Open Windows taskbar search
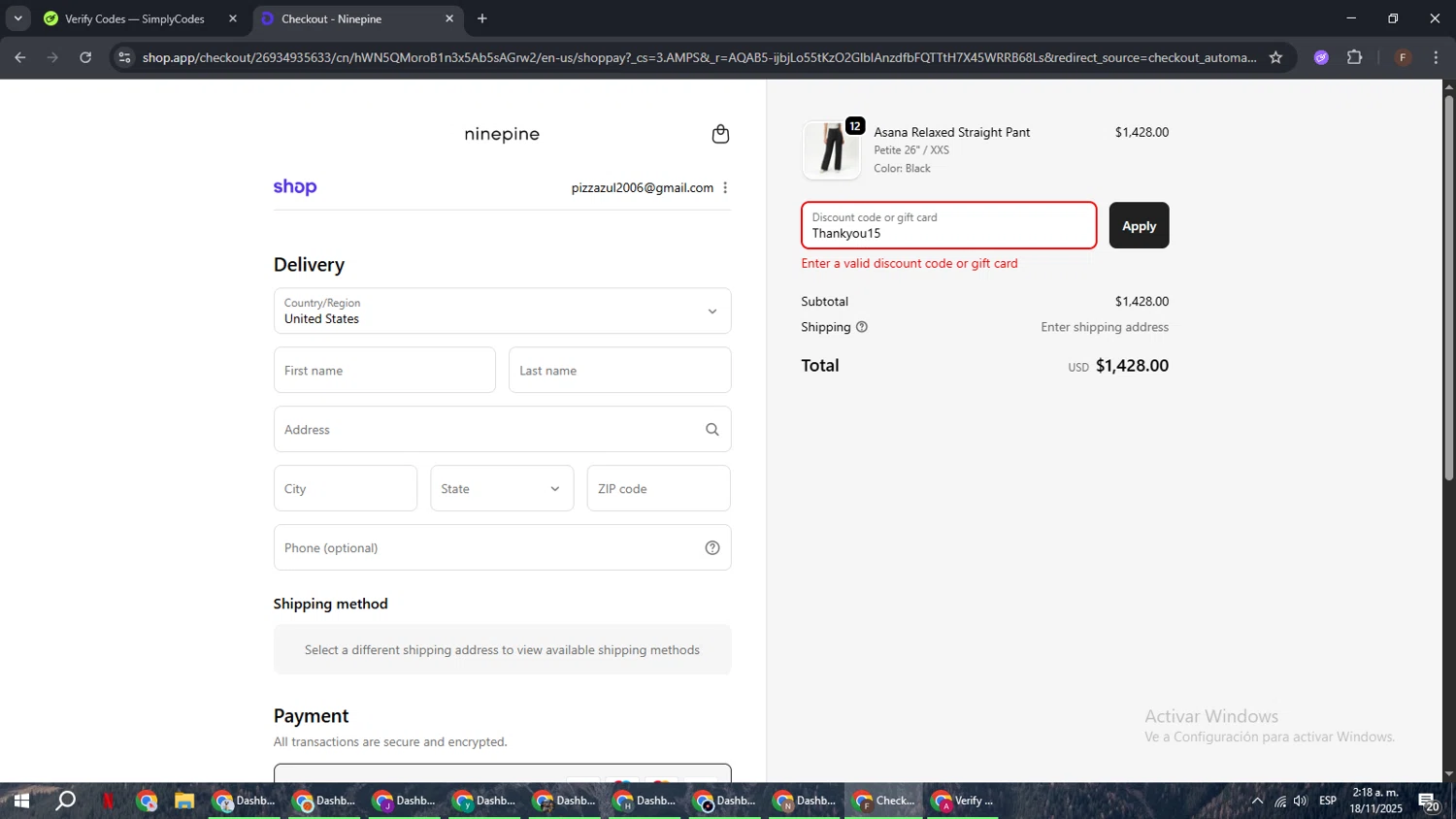 65,801
